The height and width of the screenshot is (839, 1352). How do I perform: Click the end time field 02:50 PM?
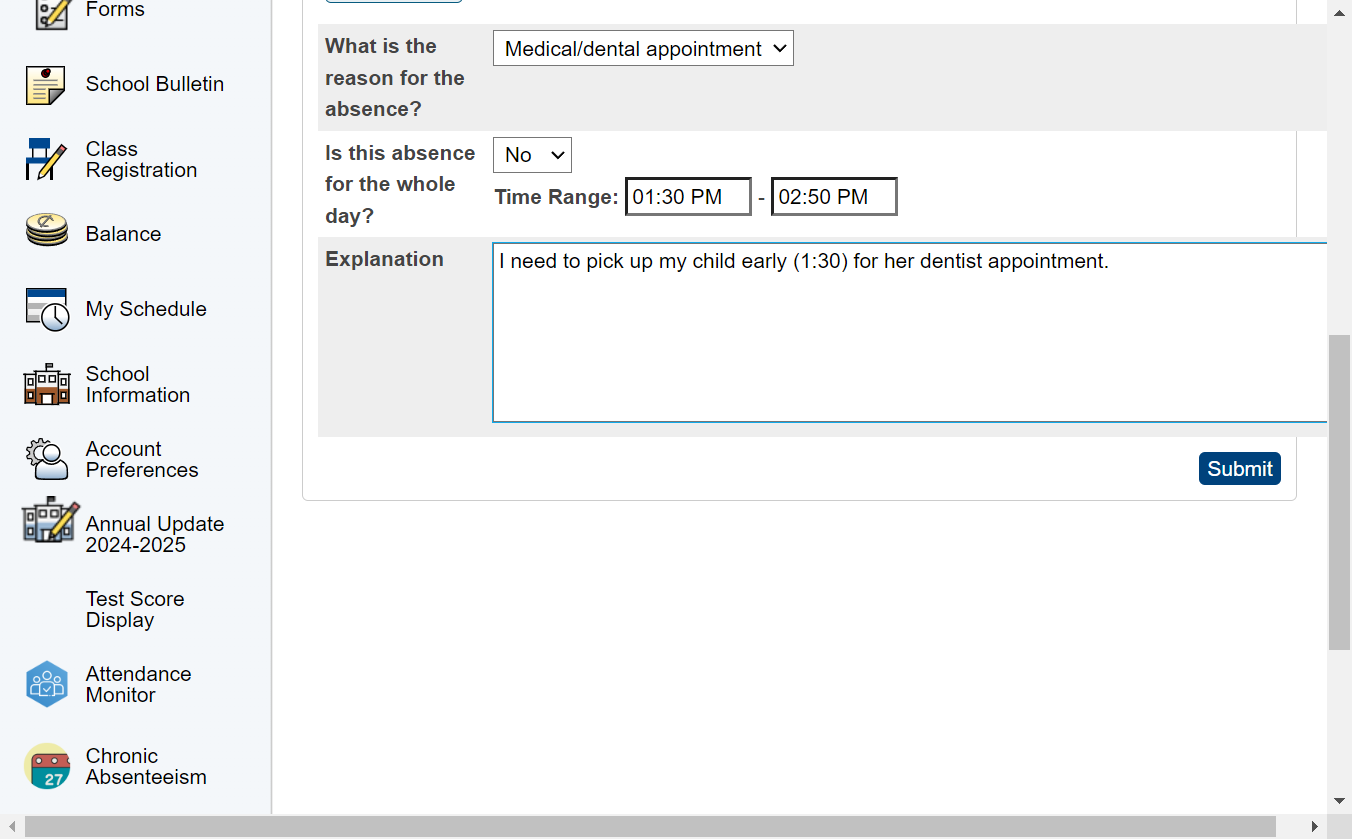(x=834, y=197)
